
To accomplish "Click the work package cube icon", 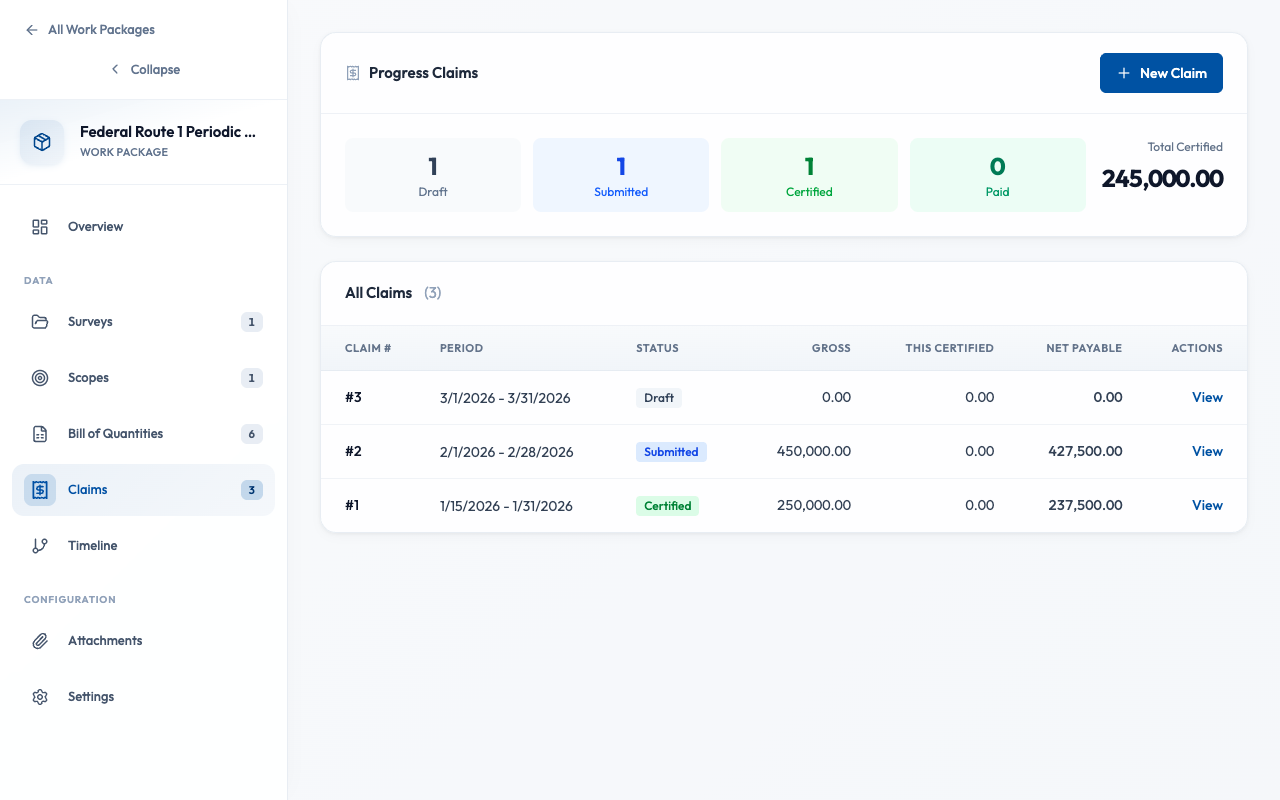I will (42, 142).
